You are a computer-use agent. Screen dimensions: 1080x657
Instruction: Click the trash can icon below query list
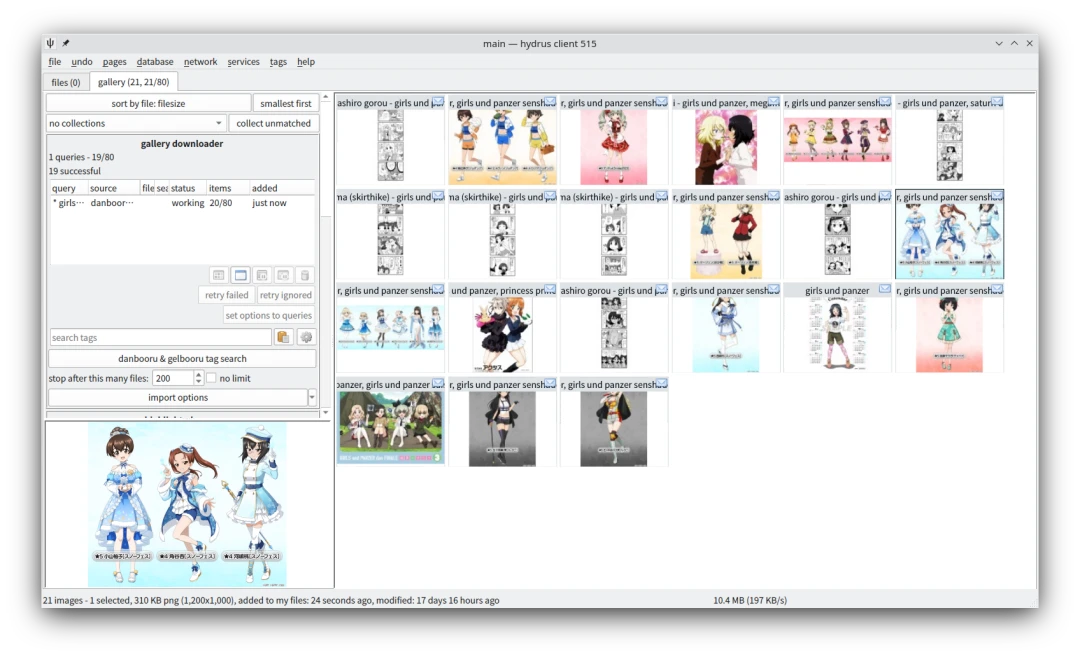click(x=305, y=275)
